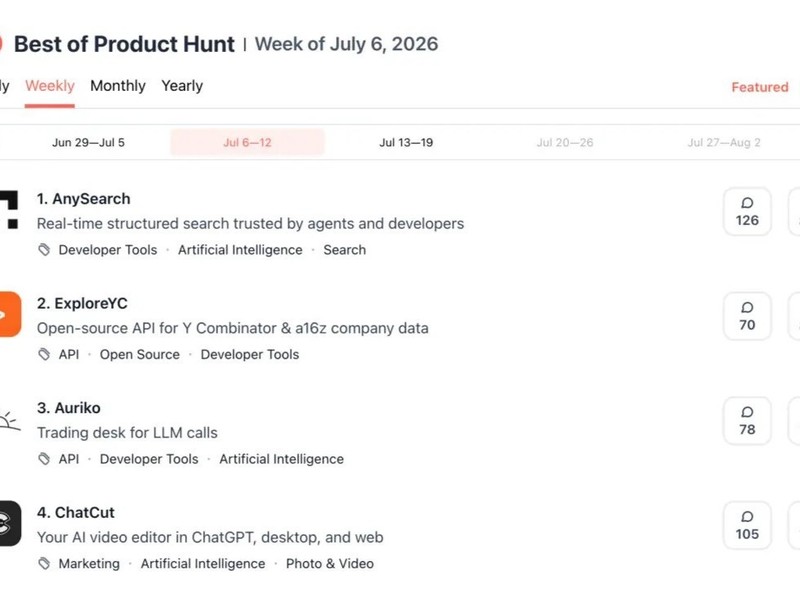Viewport: 800px width, 600px height.
Task: Go to week Jul 13—19
Action: coord(406,142)
